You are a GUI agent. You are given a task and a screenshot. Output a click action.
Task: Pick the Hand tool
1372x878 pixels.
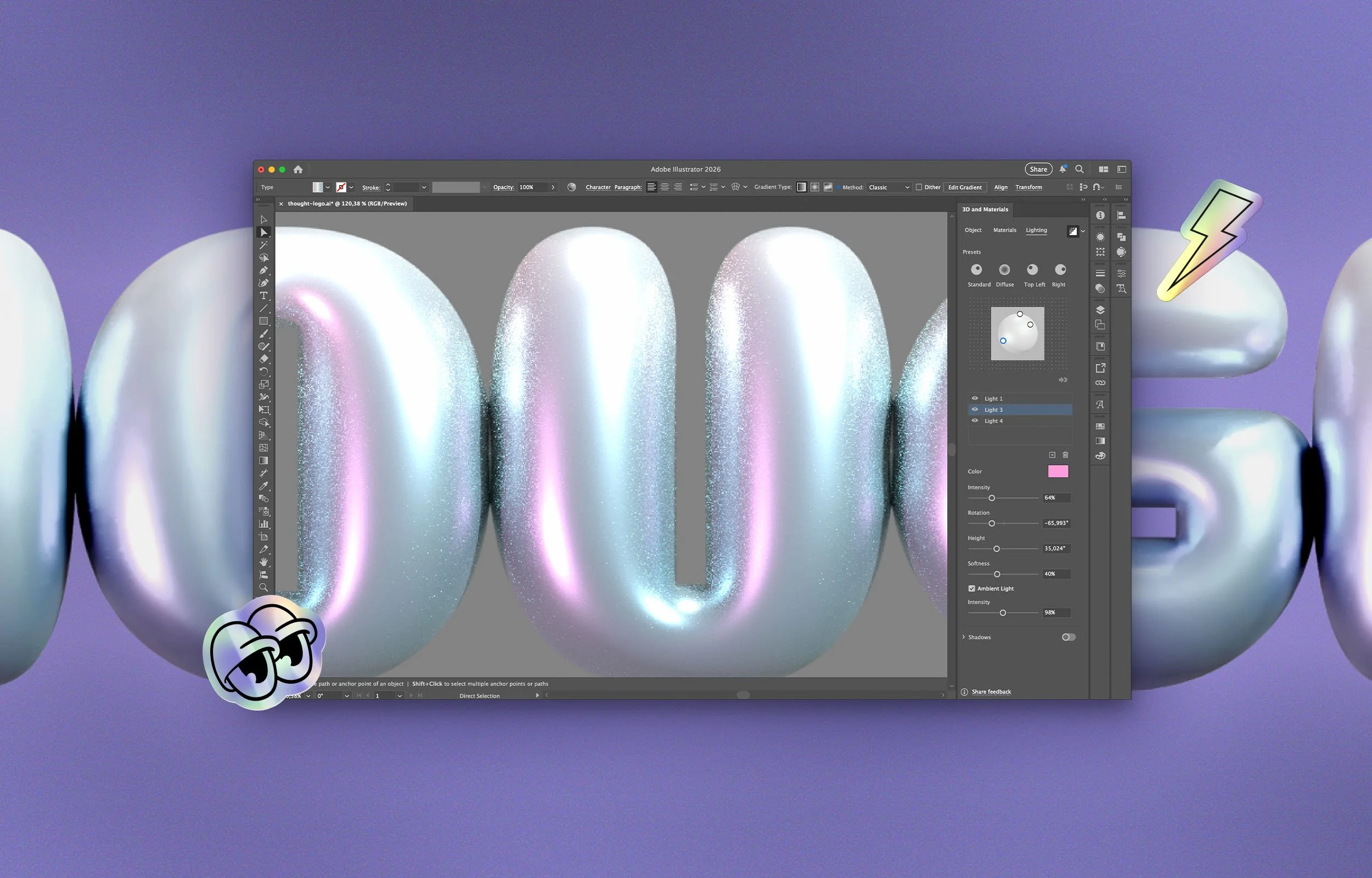click(263, 562)
